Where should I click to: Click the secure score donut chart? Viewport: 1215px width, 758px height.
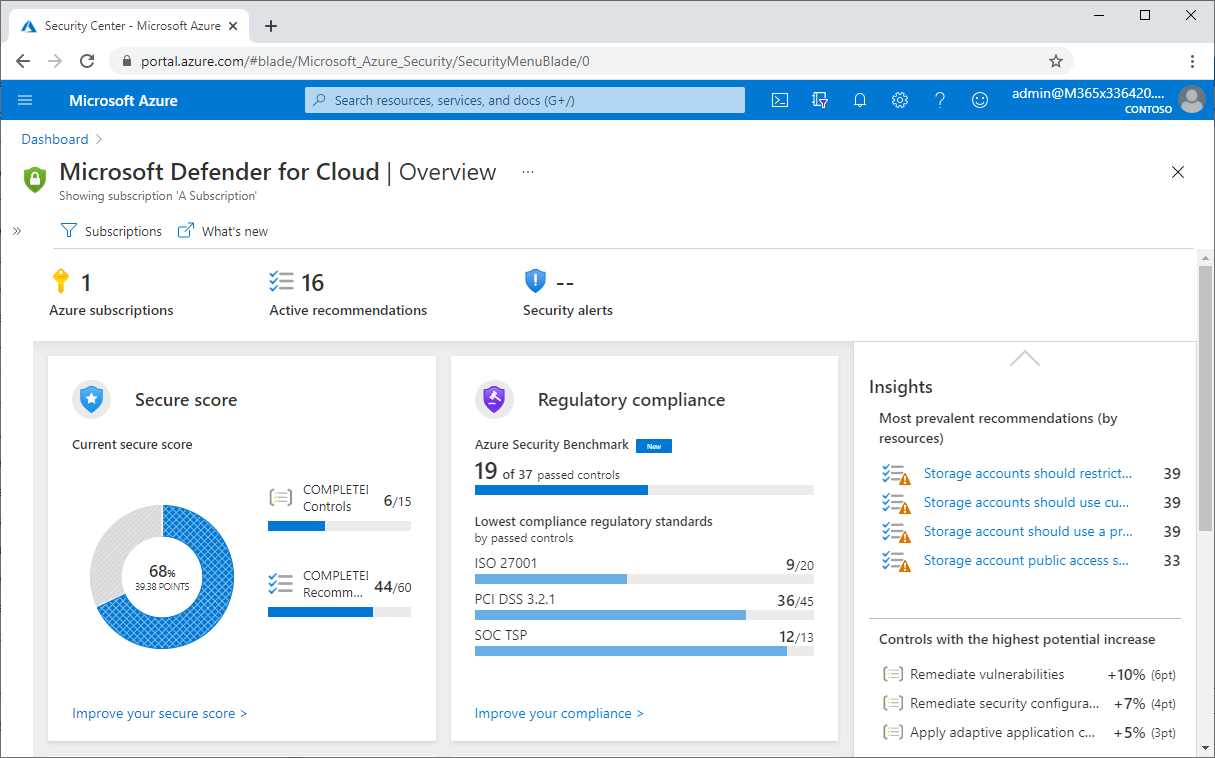(x=162, y=578)
